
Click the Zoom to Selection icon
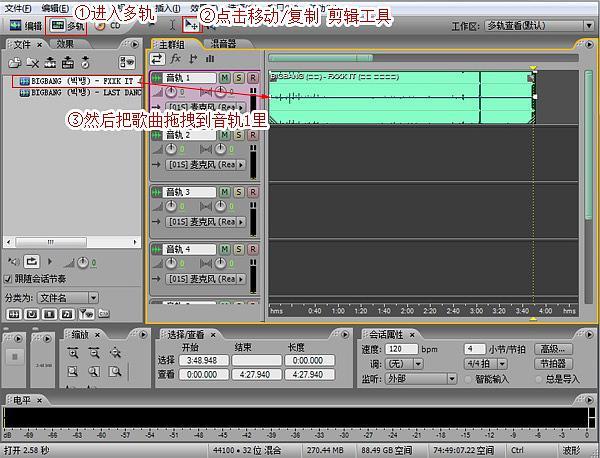pos(73,371)
